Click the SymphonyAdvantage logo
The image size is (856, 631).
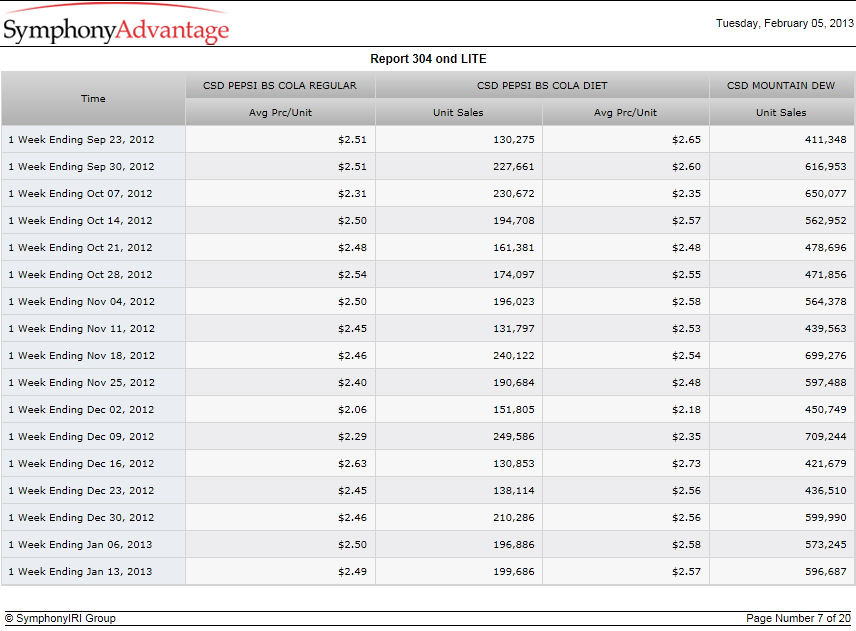tap(116, 24)
